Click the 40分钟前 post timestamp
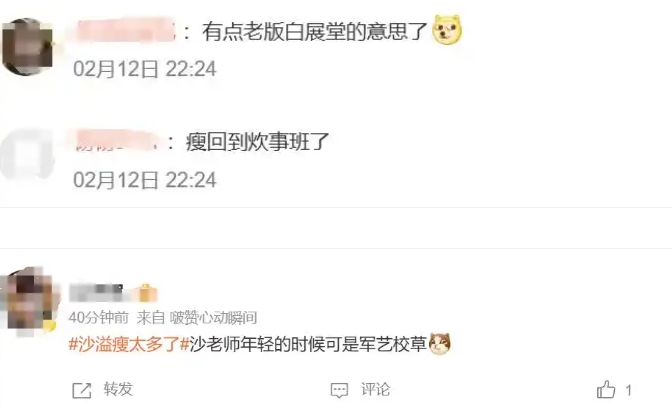 tap(99, 318)
